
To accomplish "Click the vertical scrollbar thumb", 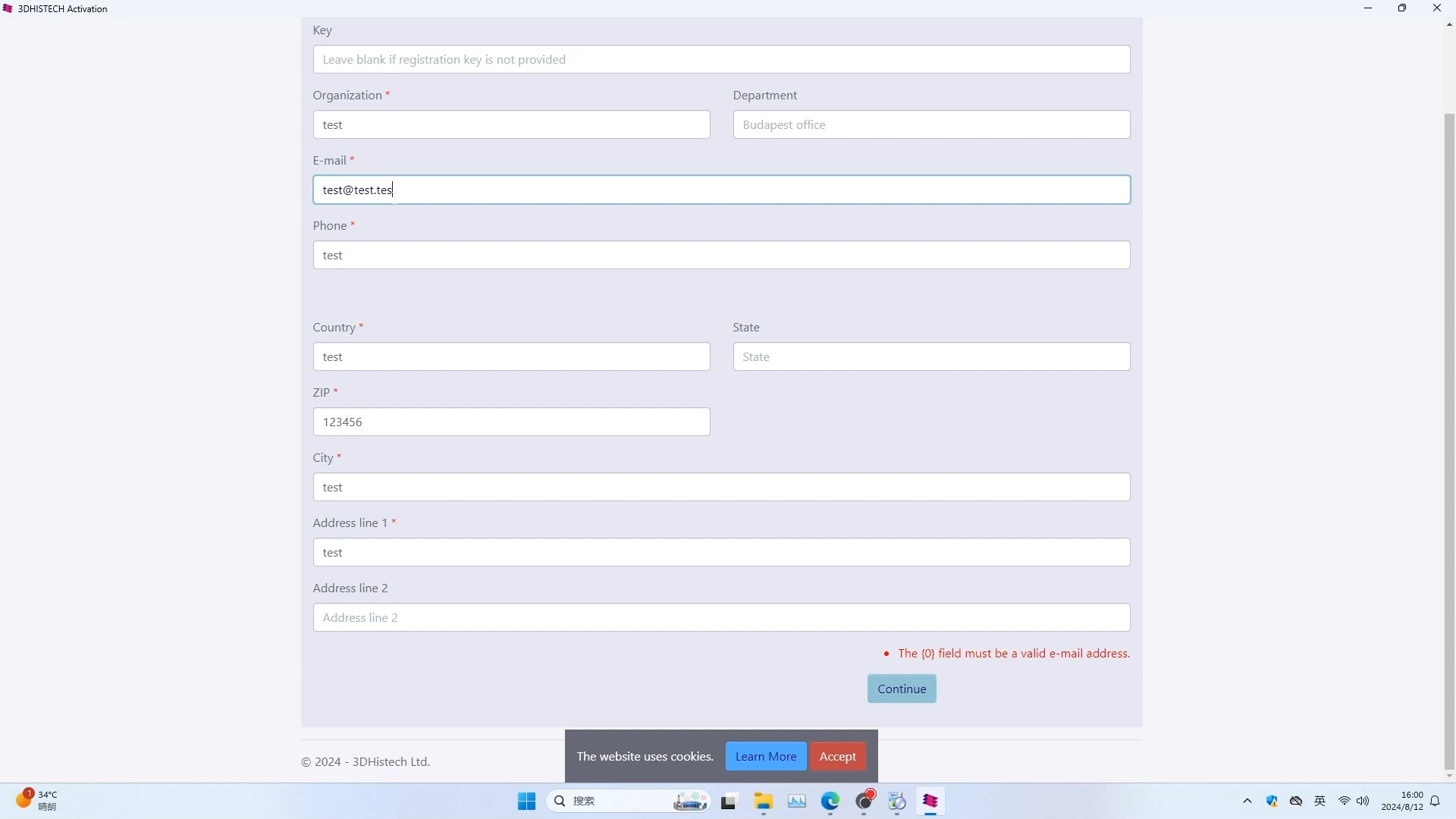I will [1449, 440].
